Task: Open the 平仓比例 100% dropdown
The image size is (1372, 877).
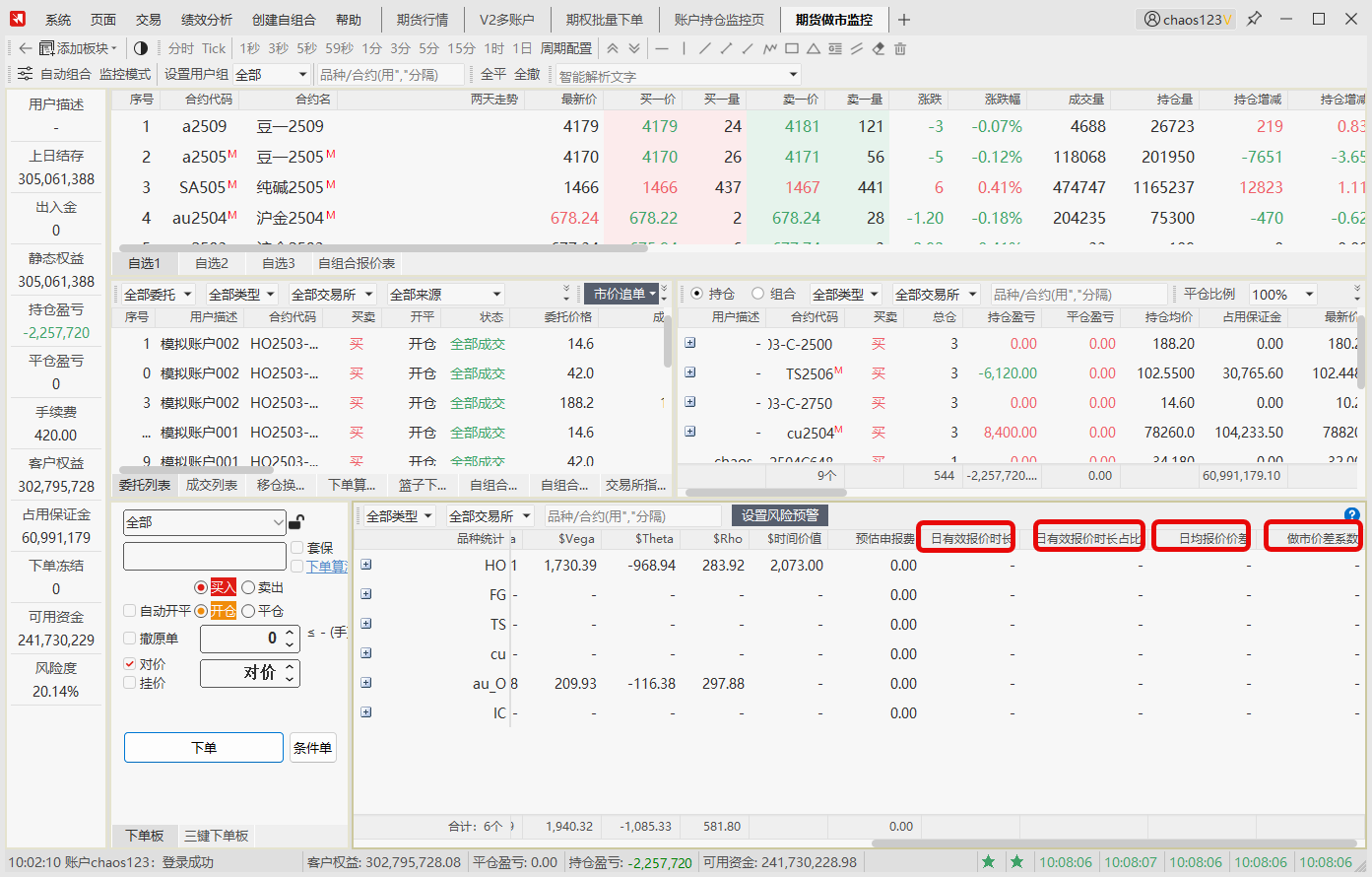Action: [1282, 294]
